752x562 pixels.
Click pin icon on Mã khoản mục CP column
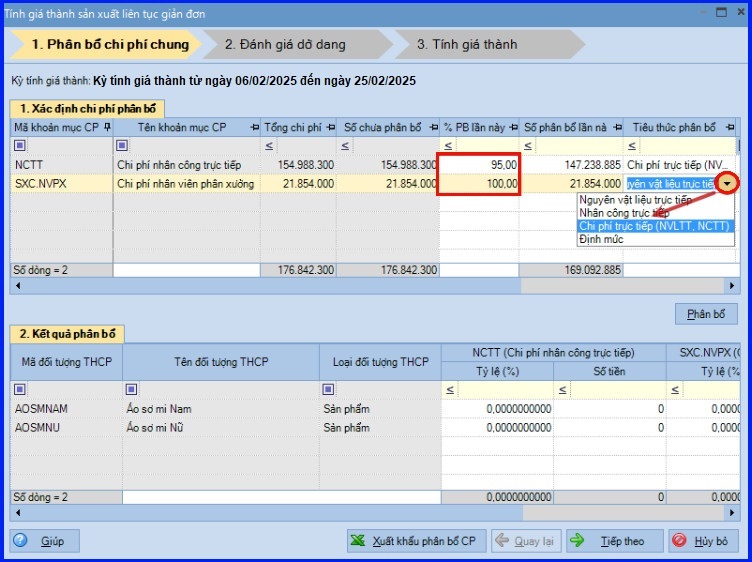point(107,128)
